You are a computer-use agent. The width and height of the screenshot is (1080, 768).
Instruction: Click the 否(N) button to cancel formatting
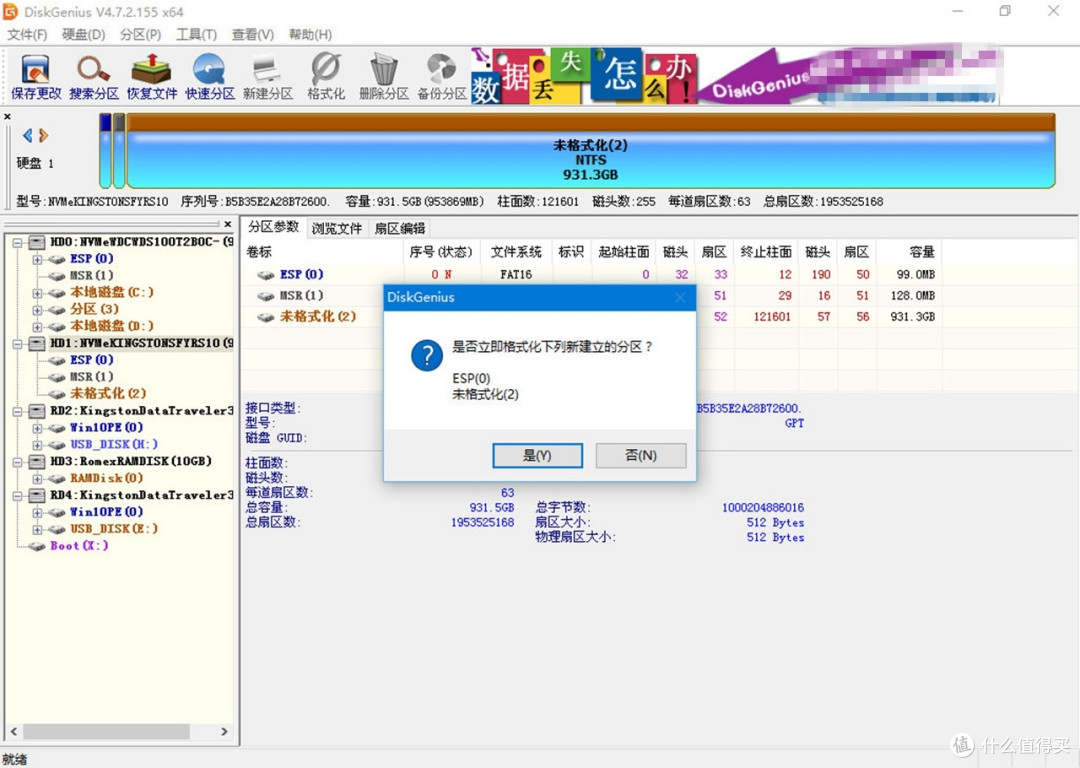click(x=640, y=455)
